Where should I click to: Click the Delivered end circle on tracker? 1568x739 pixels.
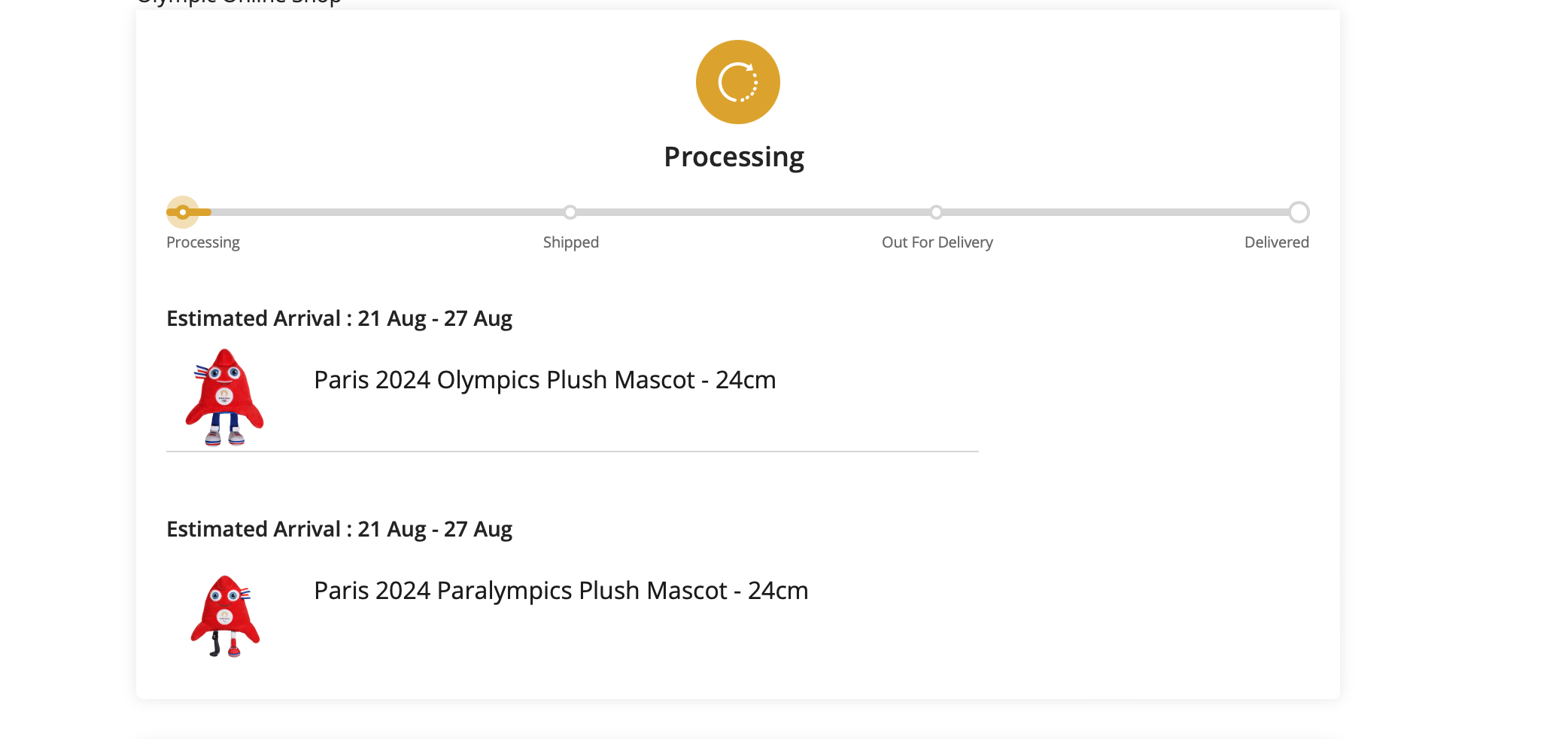tap(1299, 212)
